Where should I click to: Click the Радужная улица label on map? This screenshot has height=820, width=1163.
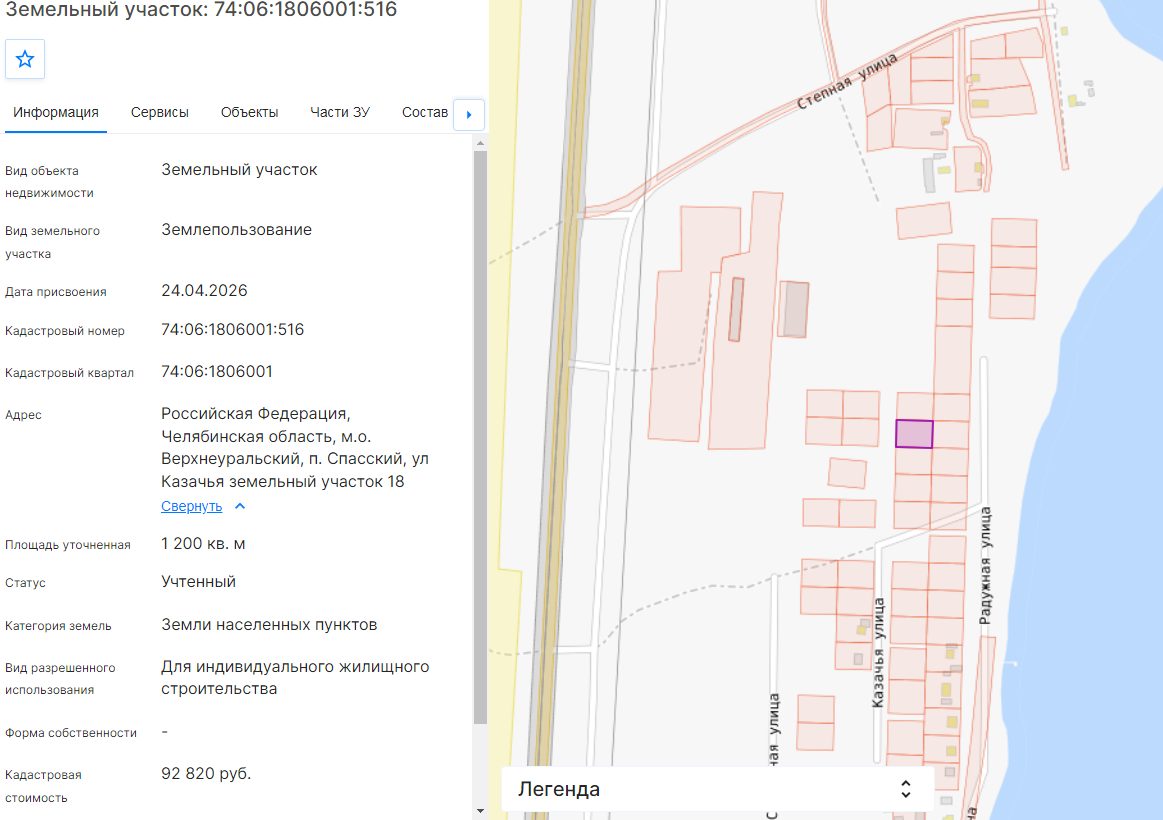pyautogui.click(x=985, y=566)
